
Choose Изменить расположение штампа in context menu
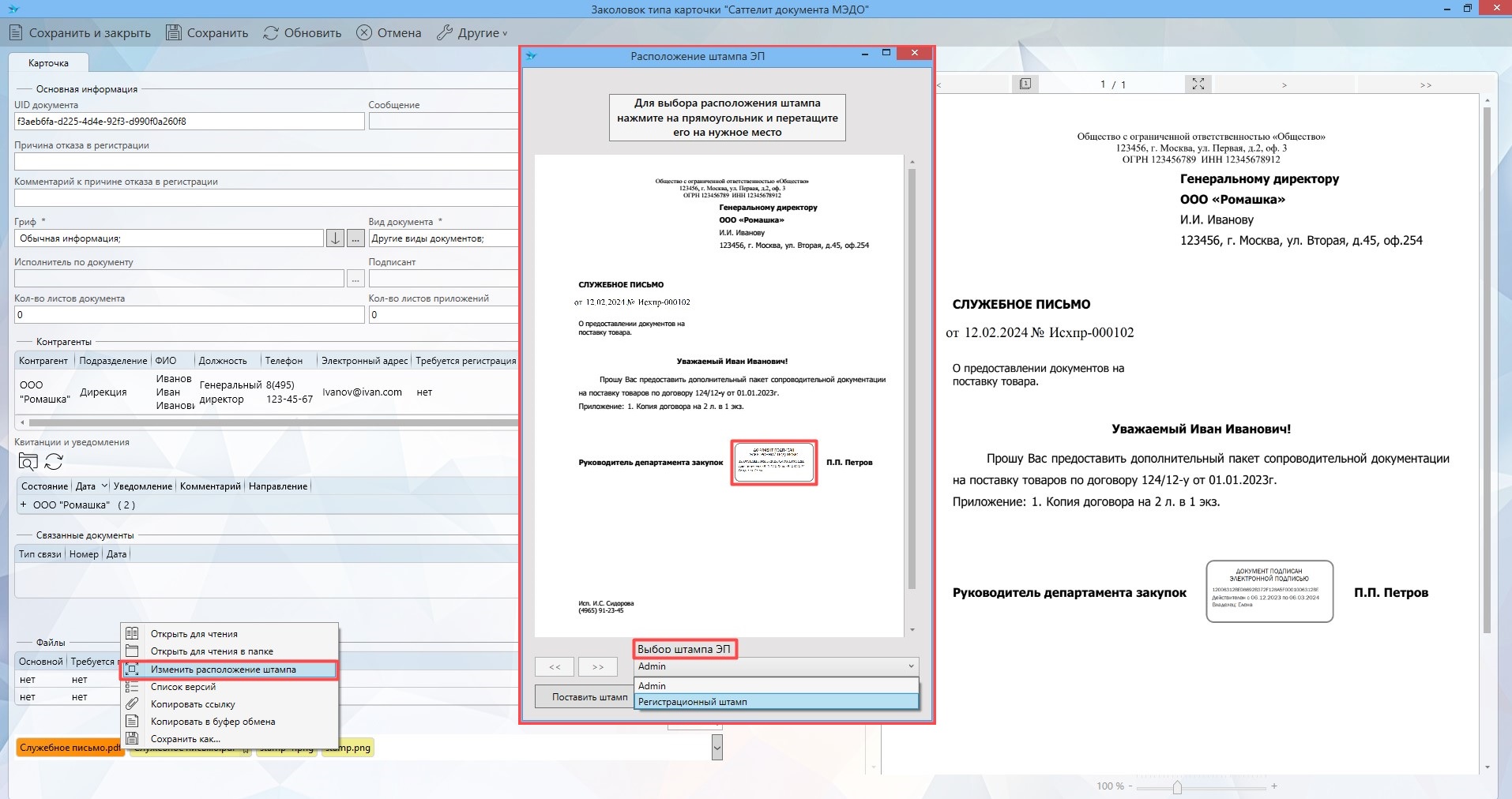(224, 670)
